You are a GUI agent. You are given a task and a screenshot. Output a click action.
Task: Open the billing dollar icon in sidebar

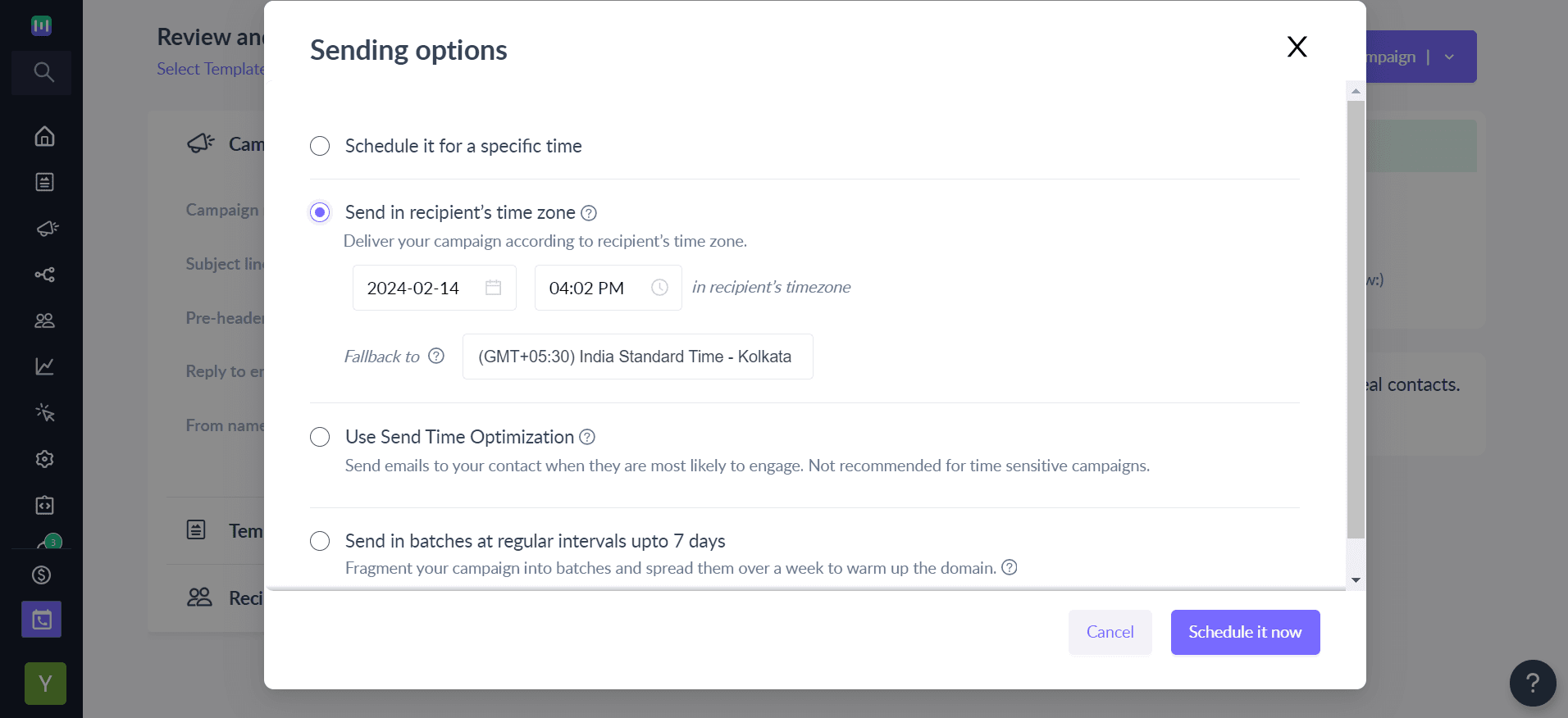pos(42,575)
